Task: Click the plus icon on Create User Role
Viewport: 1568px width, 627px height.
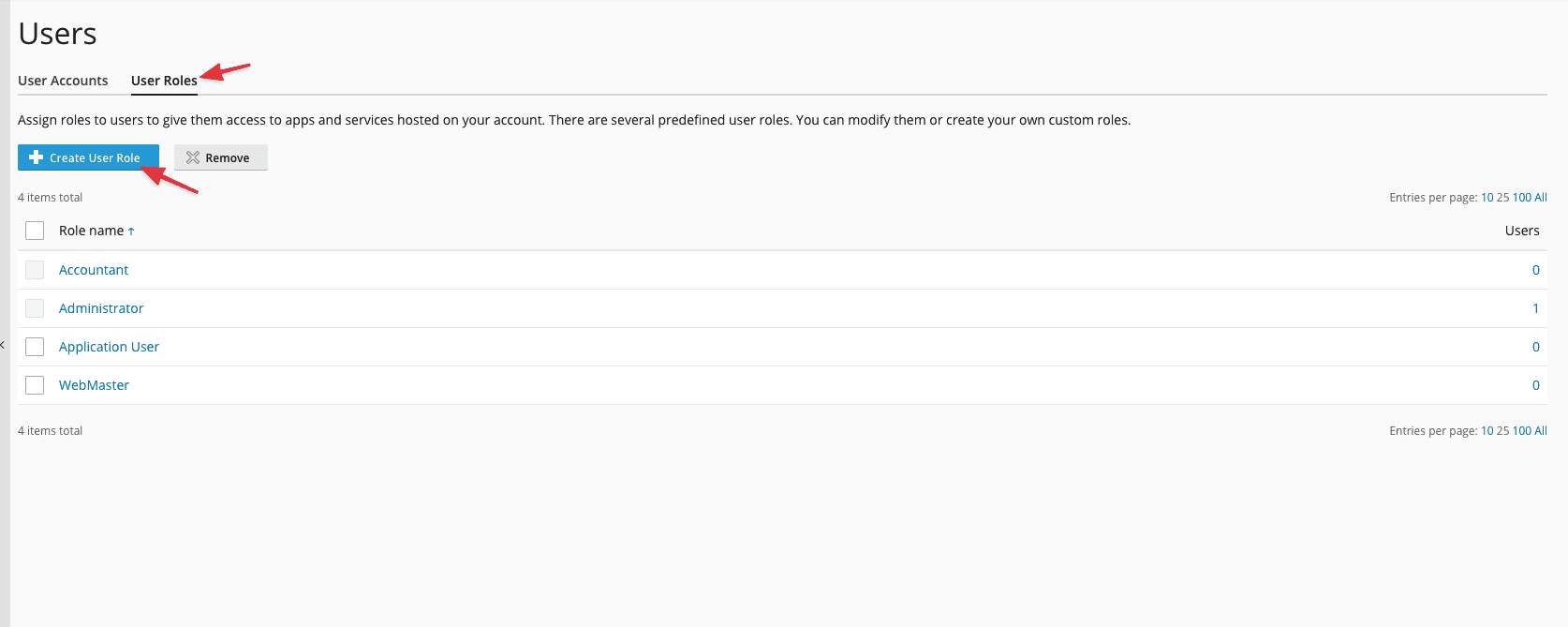Action: [37, 157]
